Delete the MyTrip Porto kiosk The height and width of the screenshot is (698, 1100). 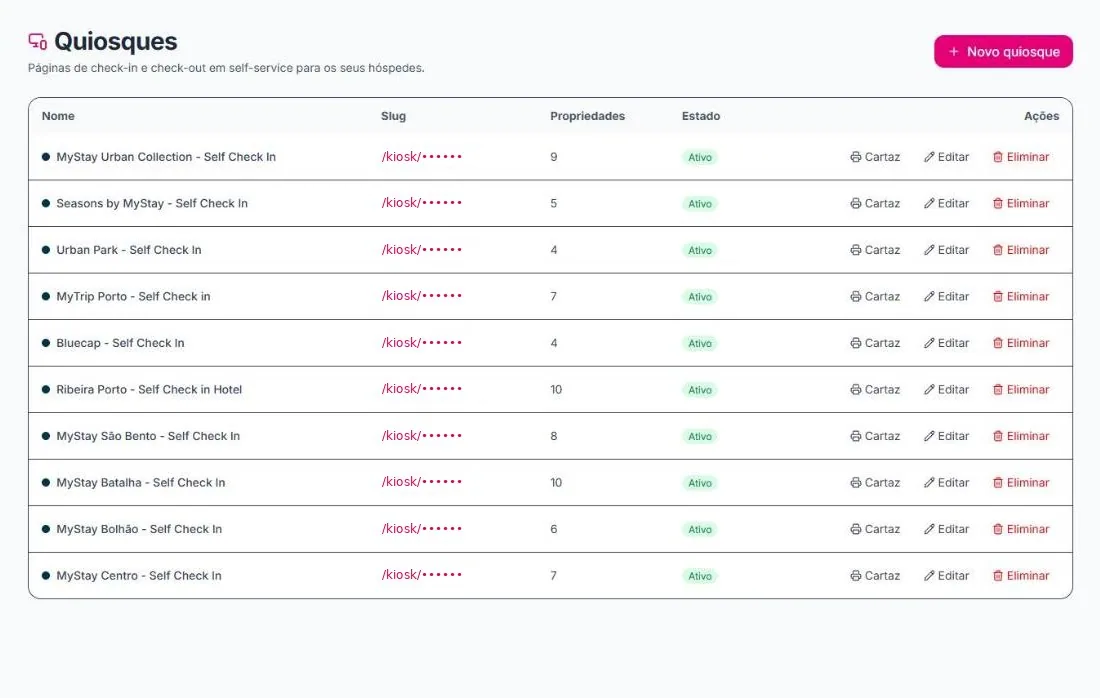point(1021,297)
